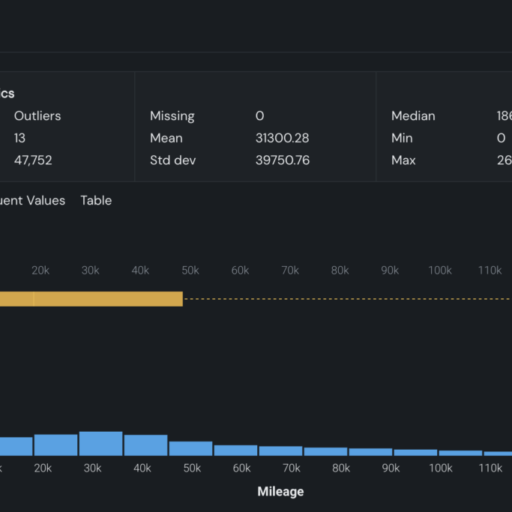
Task: Switch to the Table tab
Action: click(x=96, y=200)
